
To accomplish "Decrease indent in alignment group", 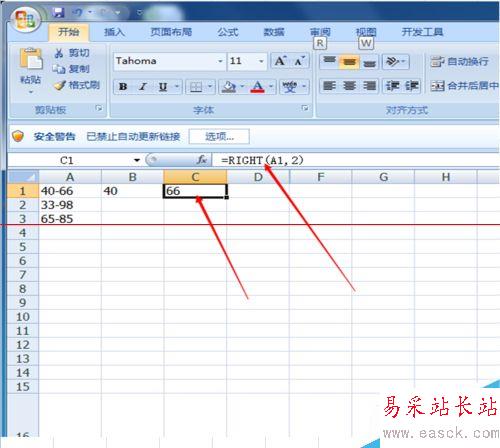I will point(392,86).
